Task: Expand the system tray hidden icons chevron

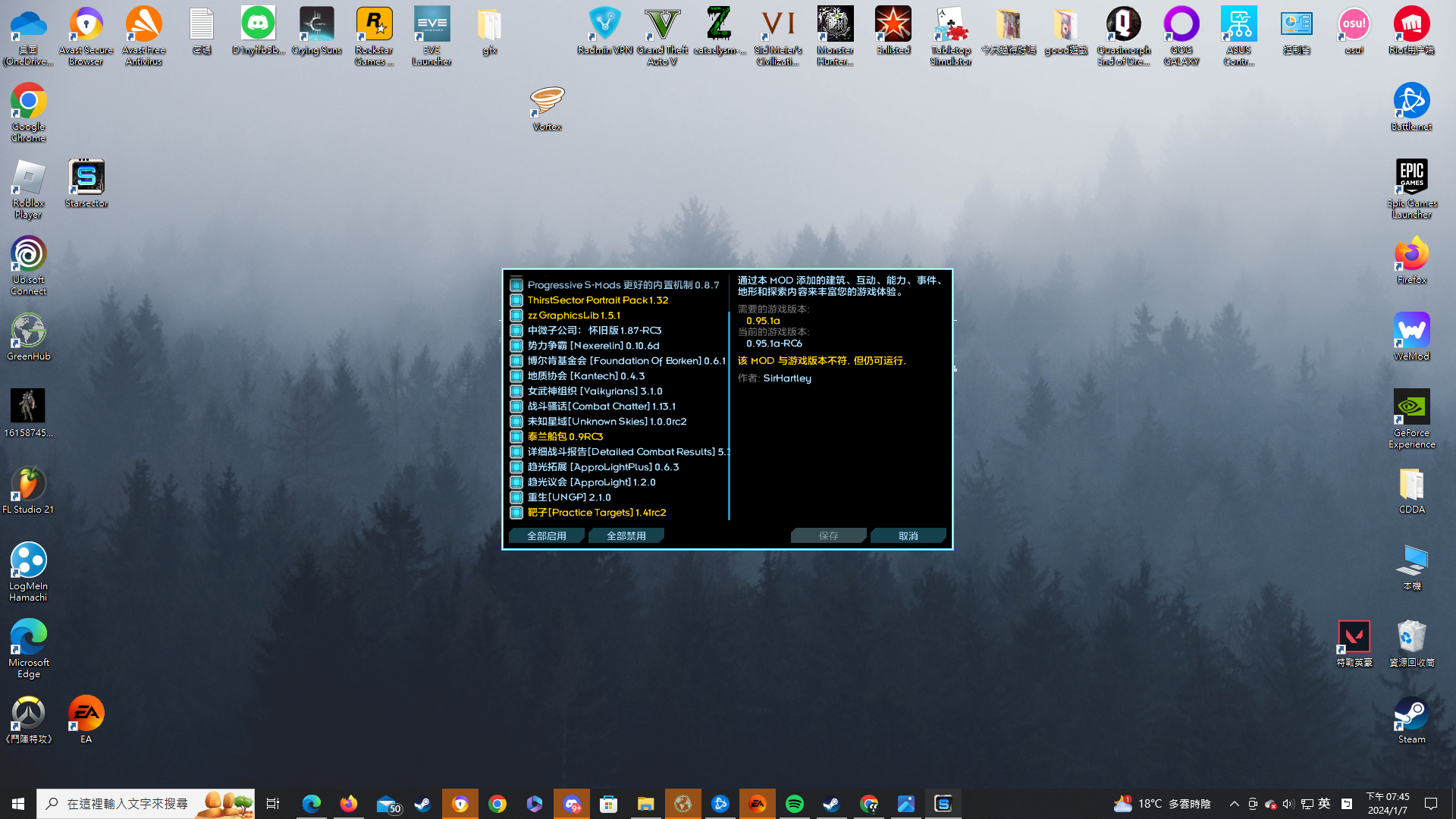Action: tap(1234, 804)
